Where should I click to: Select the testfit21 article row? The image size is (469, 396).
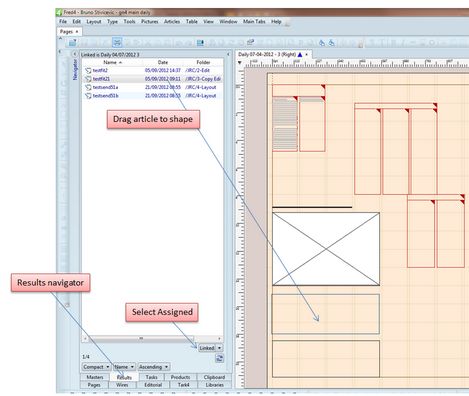pyautogui.click(x=153, y=79)
